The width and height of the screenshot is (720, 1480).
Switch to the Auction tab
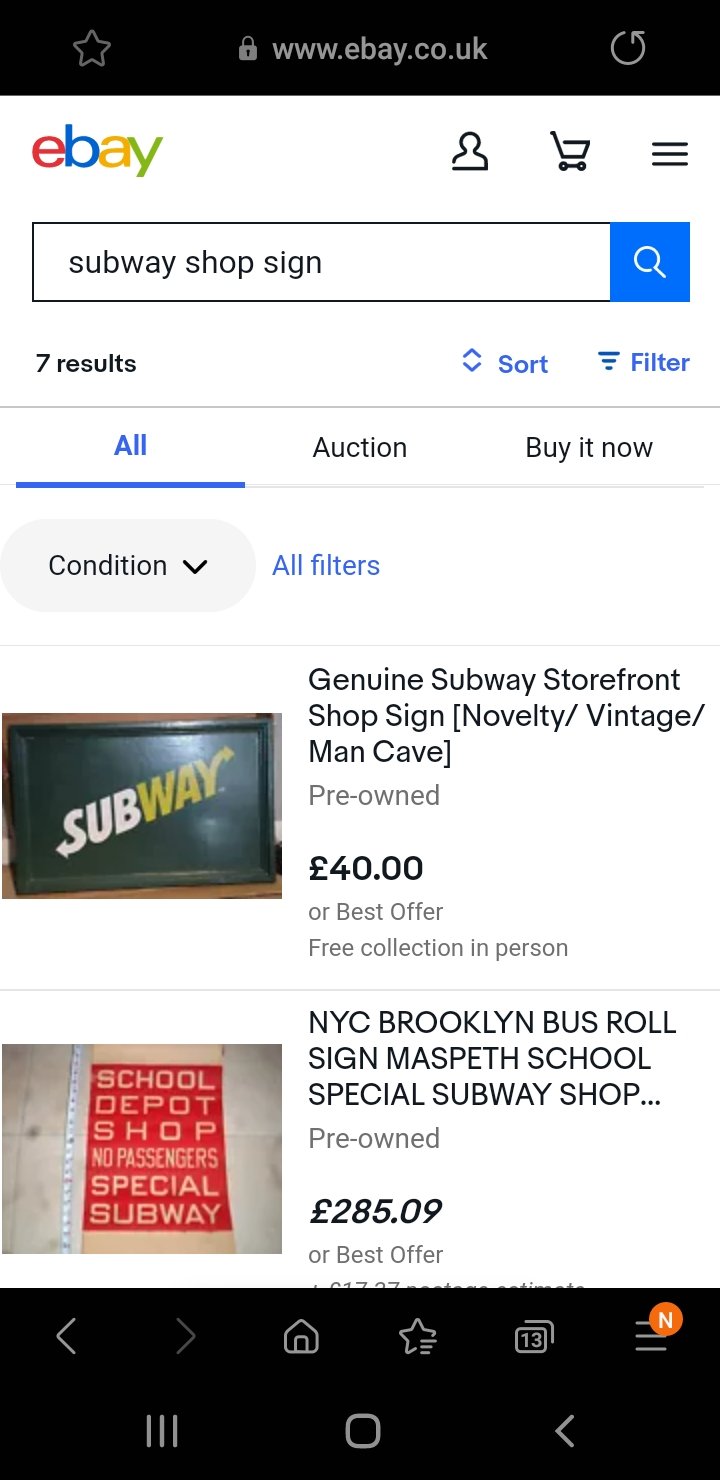point(360,447)
